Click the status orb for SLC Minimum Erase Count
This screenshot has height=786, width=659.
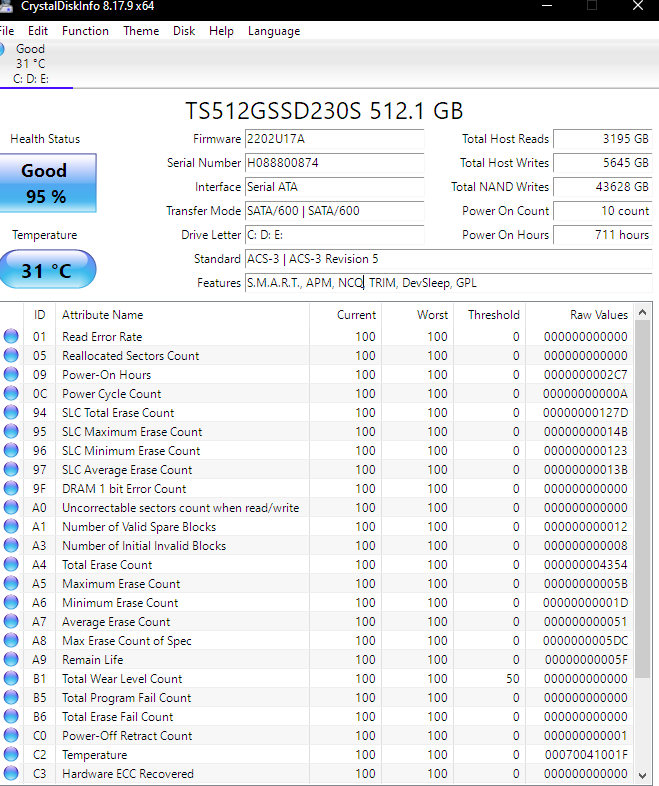coord(11,450)
